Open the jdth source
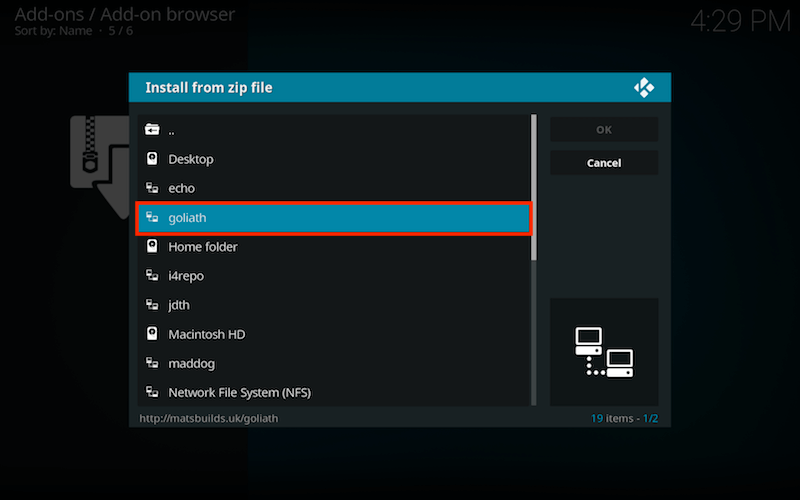The height and width of the screenshot is (500, 800). click(x=334, y=305)
